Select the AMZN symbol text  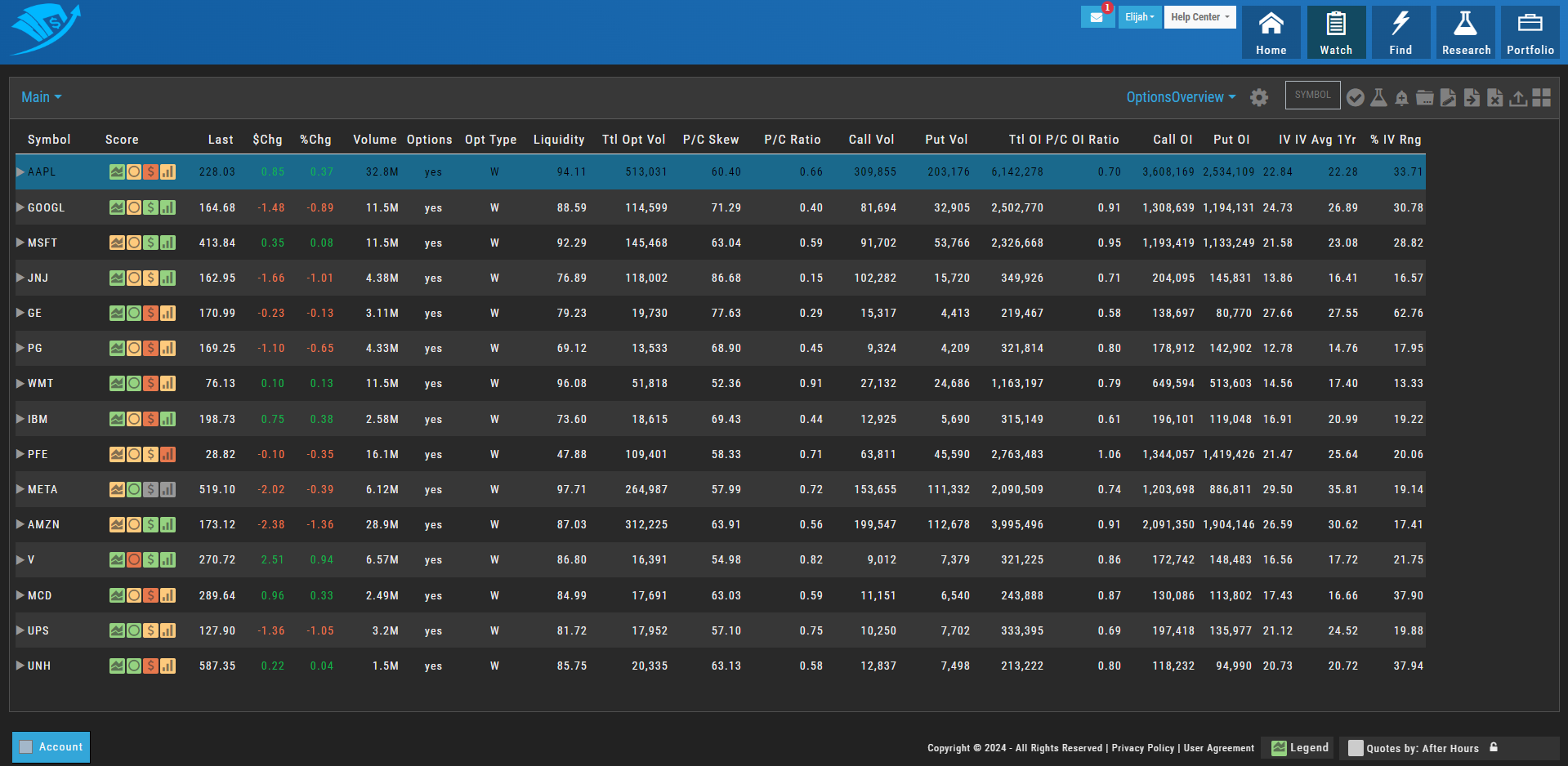(43, 524)
